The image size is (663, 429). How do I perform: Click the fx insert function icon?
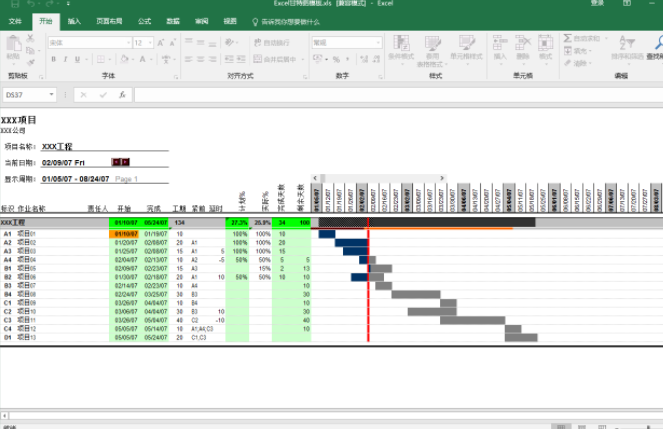pos(122,95)
